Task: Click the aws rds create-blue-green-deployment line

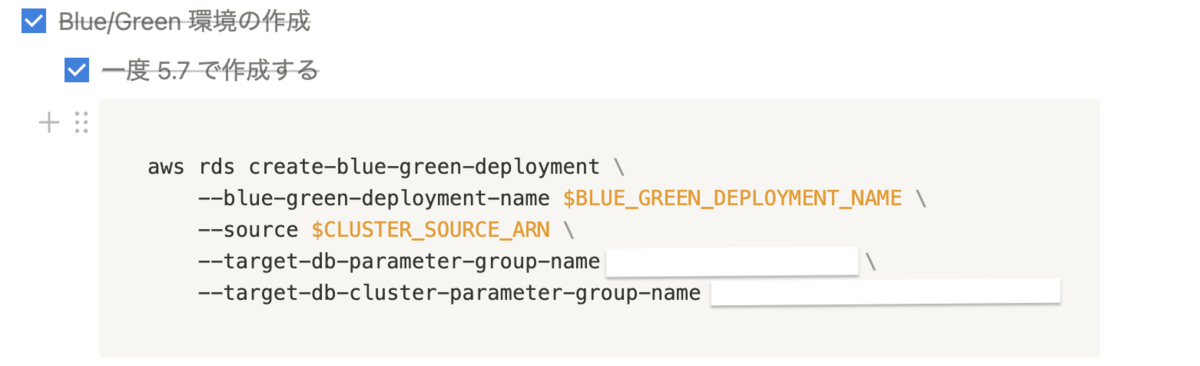Action: point(386,166)
